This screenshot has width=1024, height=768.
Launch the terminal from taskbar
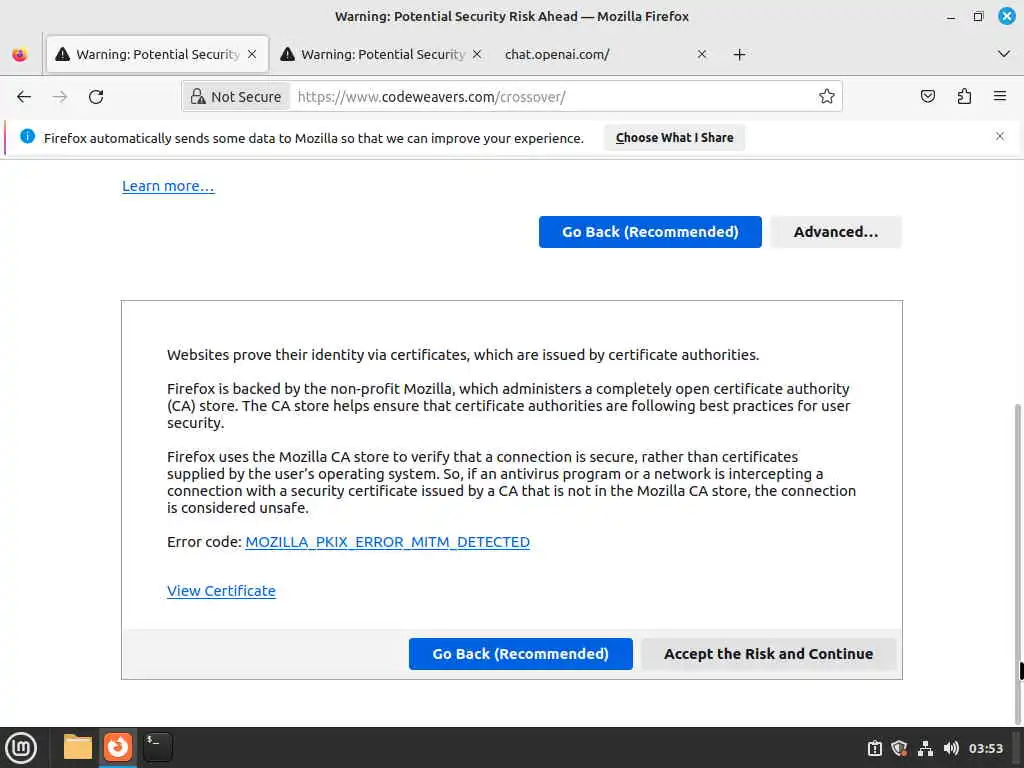[157, 748]
